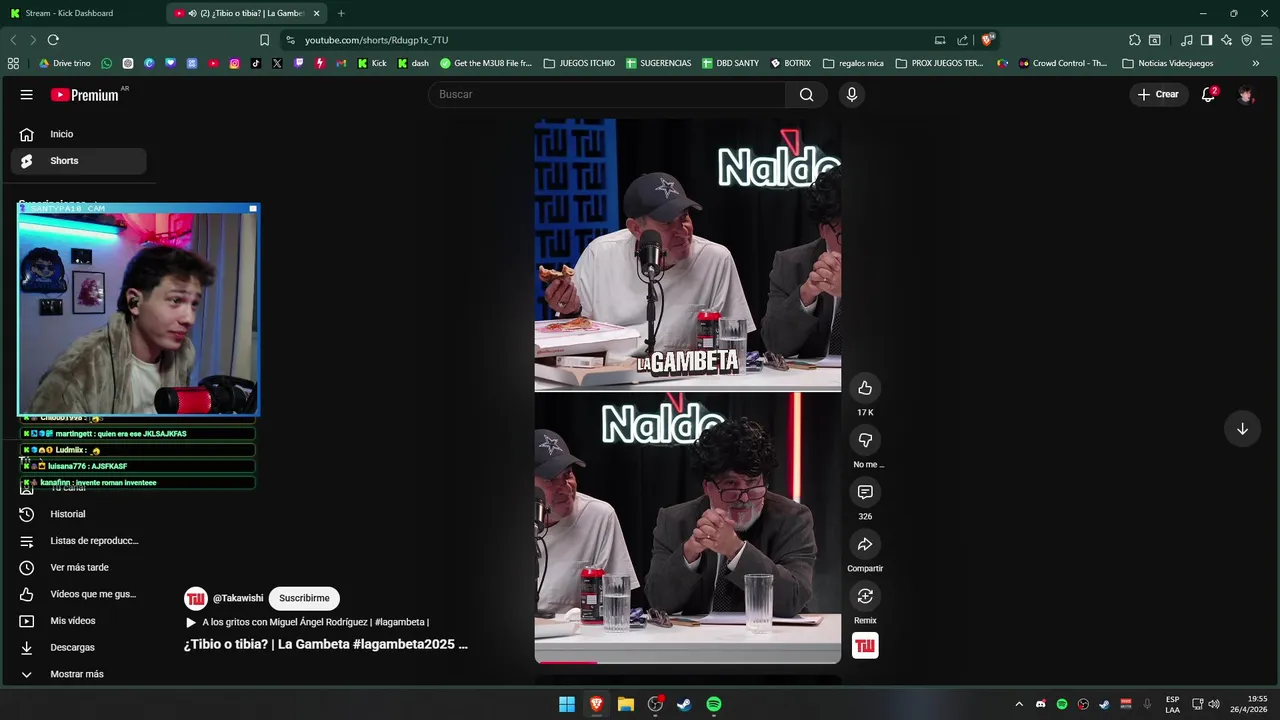Viewport: 1280px width, 720px height.
Task: Open Ver más tarde in sidebar
Action: click(78, 567)
